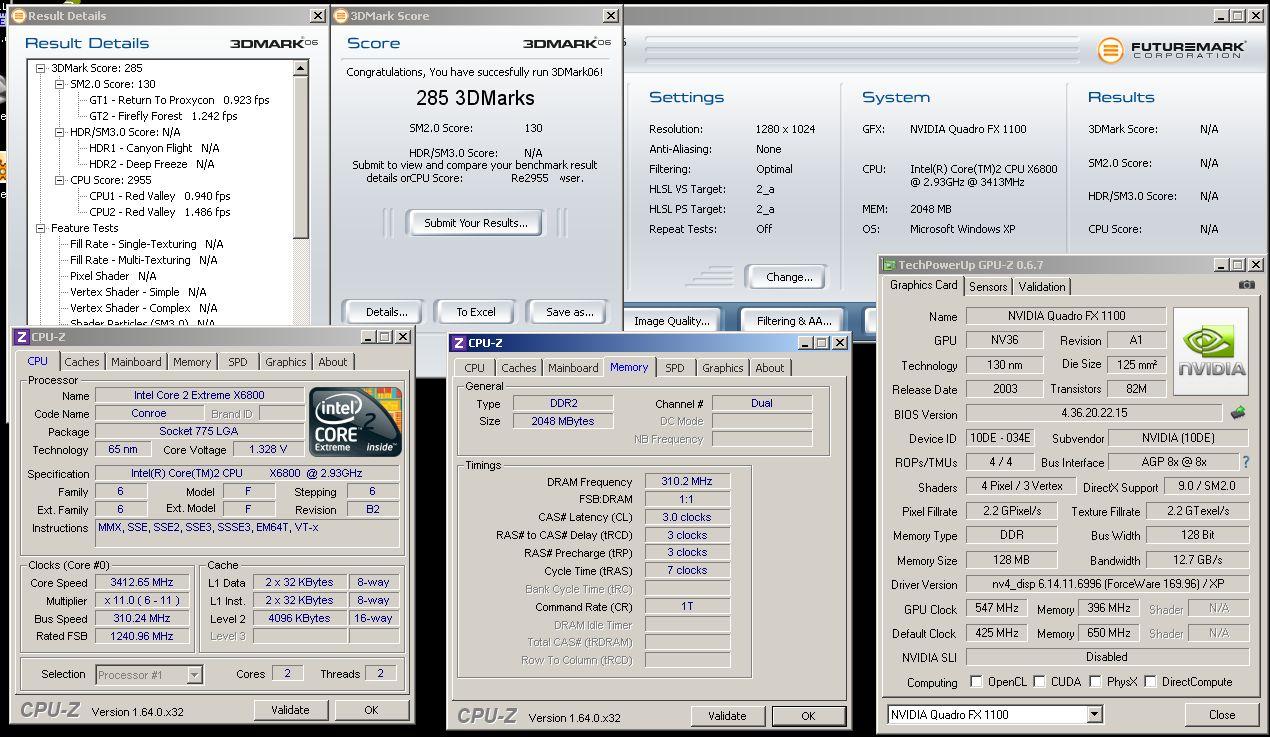Collapse the HDR/SM3.0 Score tree node

pyautogui.click(x=60, y=132)
